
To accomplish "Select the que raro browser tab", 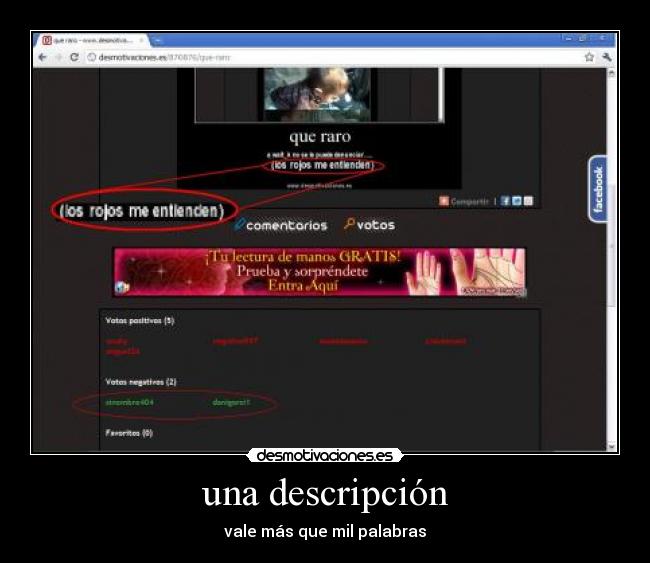I will click(93, 40).
